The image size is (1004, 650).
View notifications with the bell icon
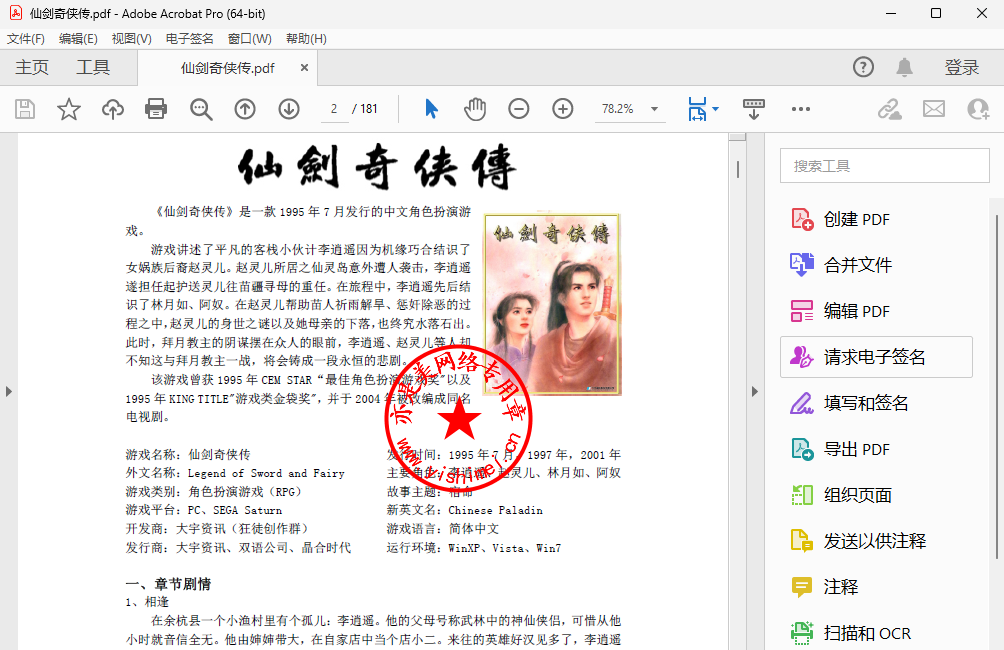pyautogui.click(x=904, y=67)
